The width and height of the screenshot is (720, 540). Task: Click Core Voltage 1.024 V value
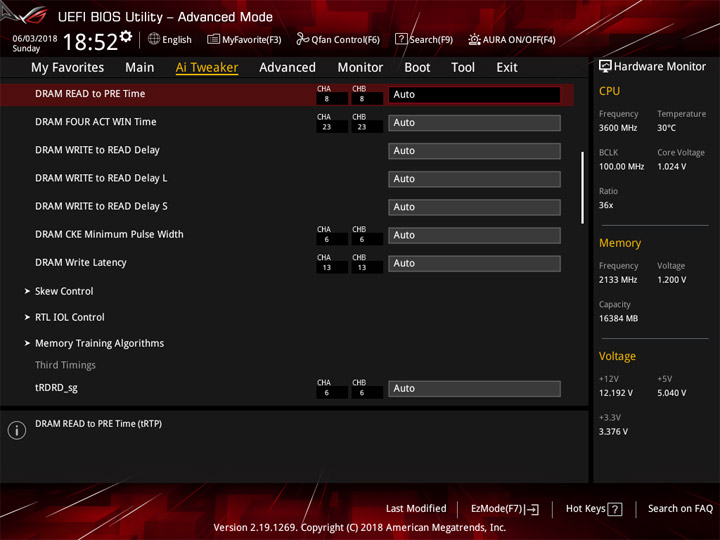coord(672,167)
